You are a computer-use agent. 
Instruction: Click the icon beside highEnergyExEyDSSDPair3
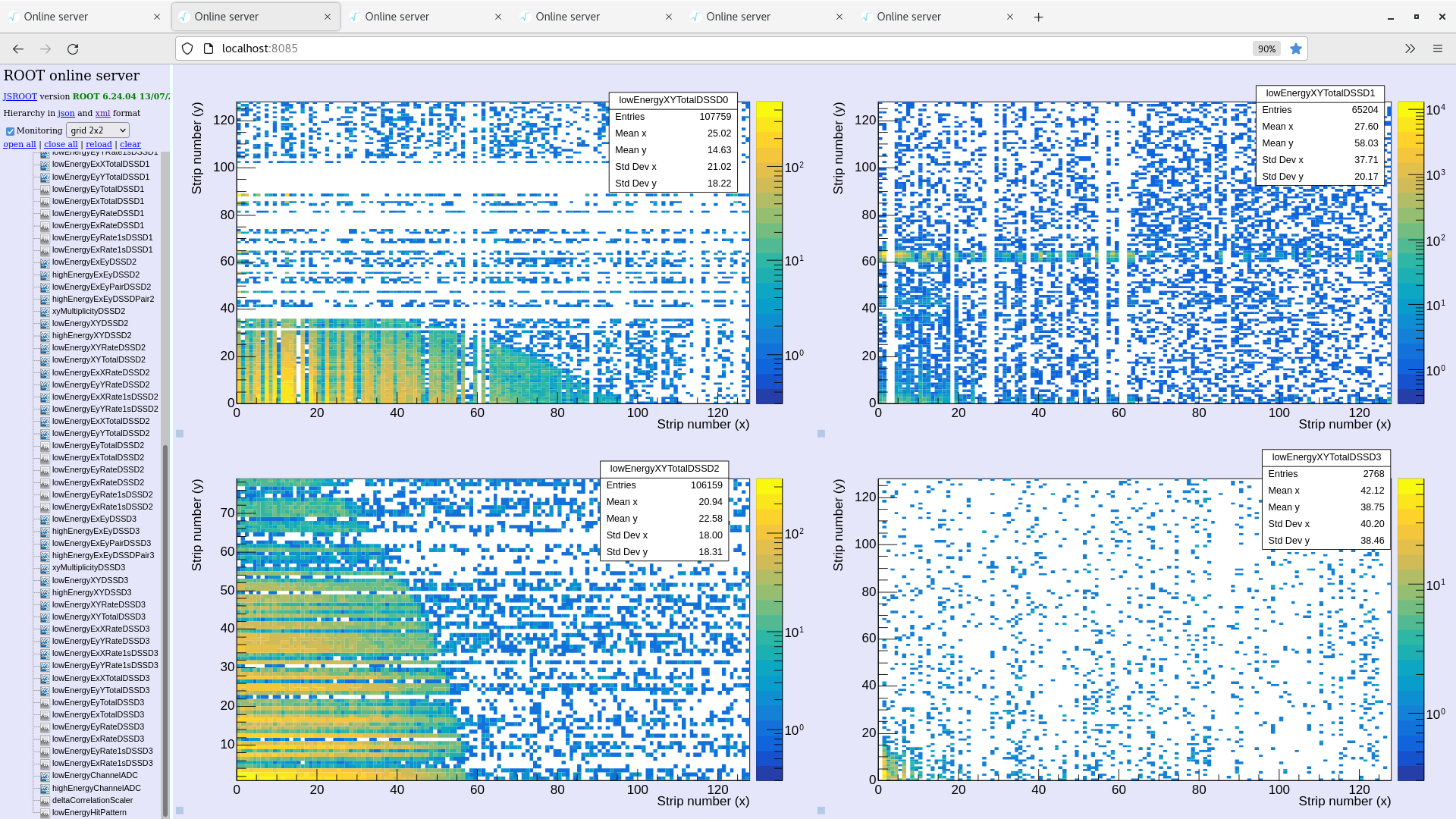43,555
